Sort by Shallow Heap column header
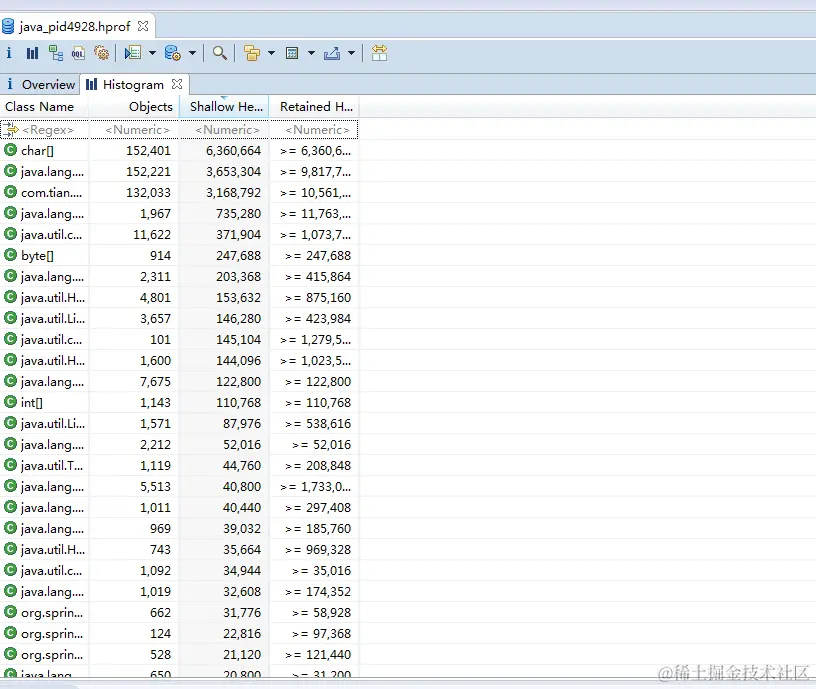The height and width of the screenshot is (689, 816). point(224,107)
